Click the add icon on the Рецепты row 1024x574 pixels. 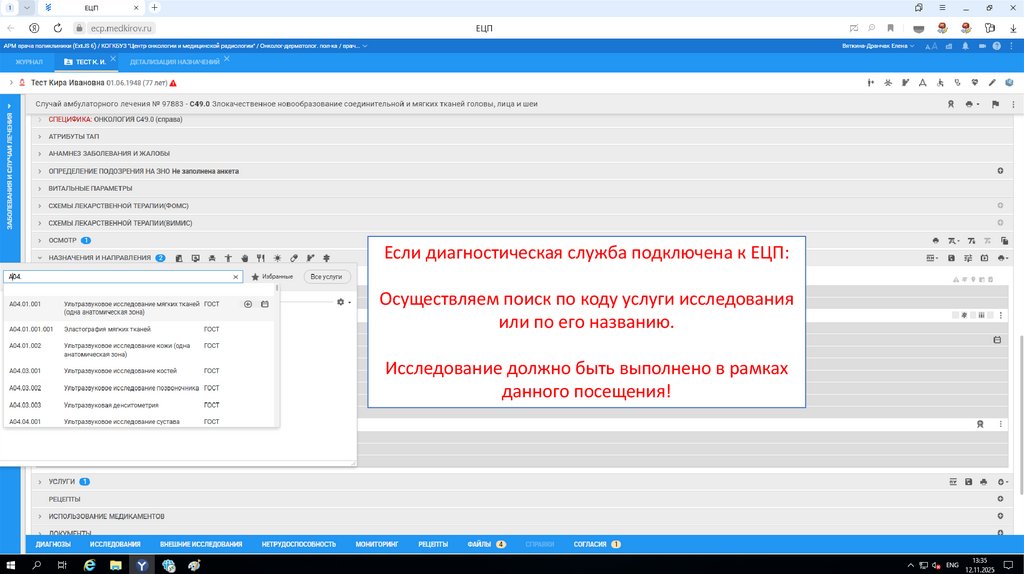999,498
